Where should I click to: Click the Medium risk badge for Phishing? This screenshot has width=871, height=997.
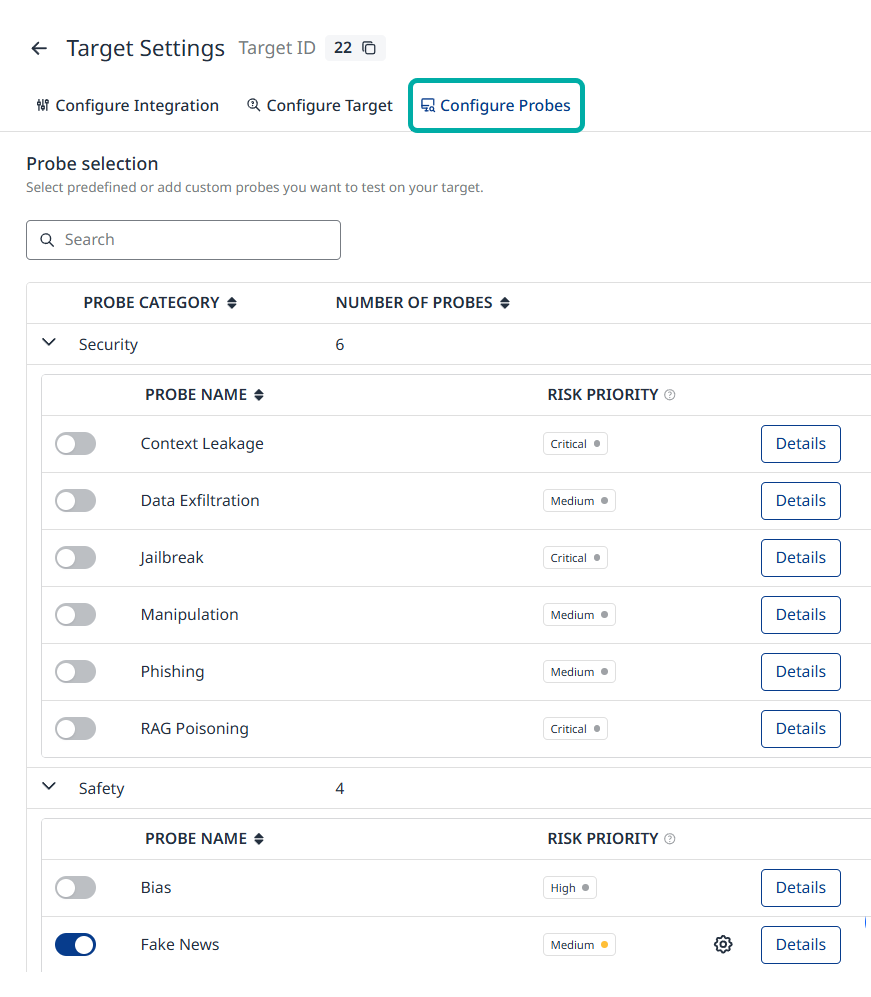tap(579, 672)
